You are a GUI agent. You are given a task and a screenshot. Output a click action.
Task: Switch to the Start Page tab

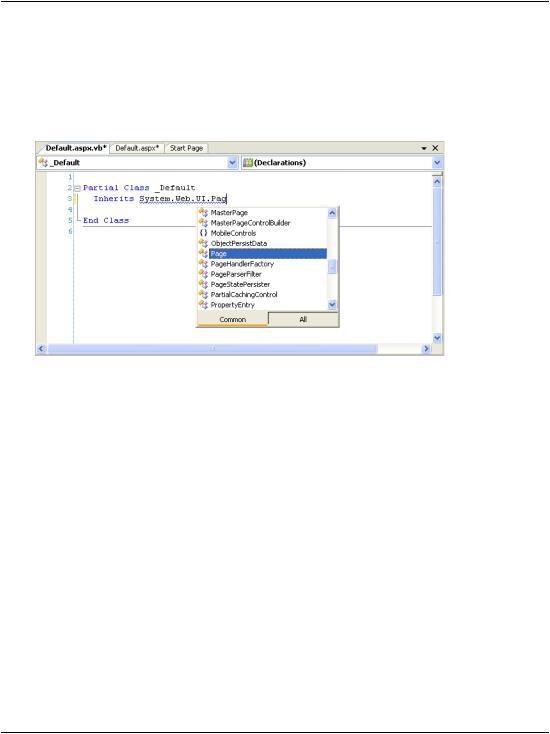pos(186,148)
